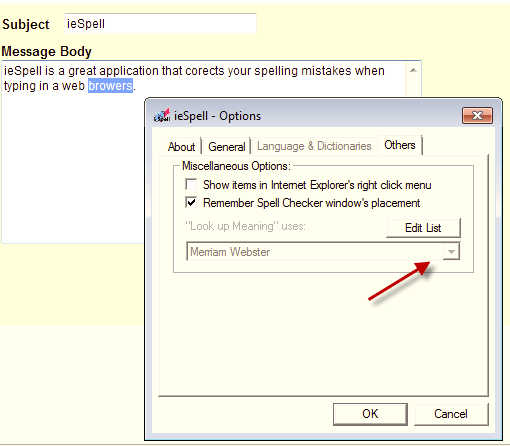Viewport: 510px width, 446px height.
Task: Click the "Look up Meaning" uses label
Action: tap(245, 226)
